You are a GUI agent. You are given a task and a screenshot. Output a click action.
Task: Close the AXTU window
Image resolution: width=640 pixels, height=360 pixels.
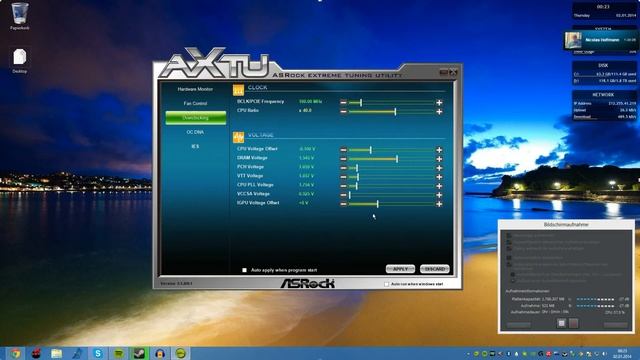click(453, 73)
